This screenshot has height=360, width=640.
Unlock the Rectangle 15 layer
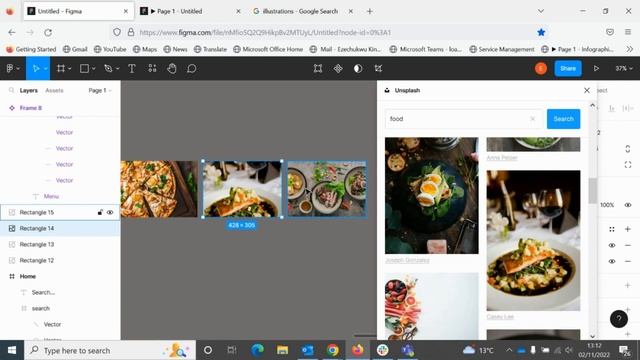[x=100, y=213]
